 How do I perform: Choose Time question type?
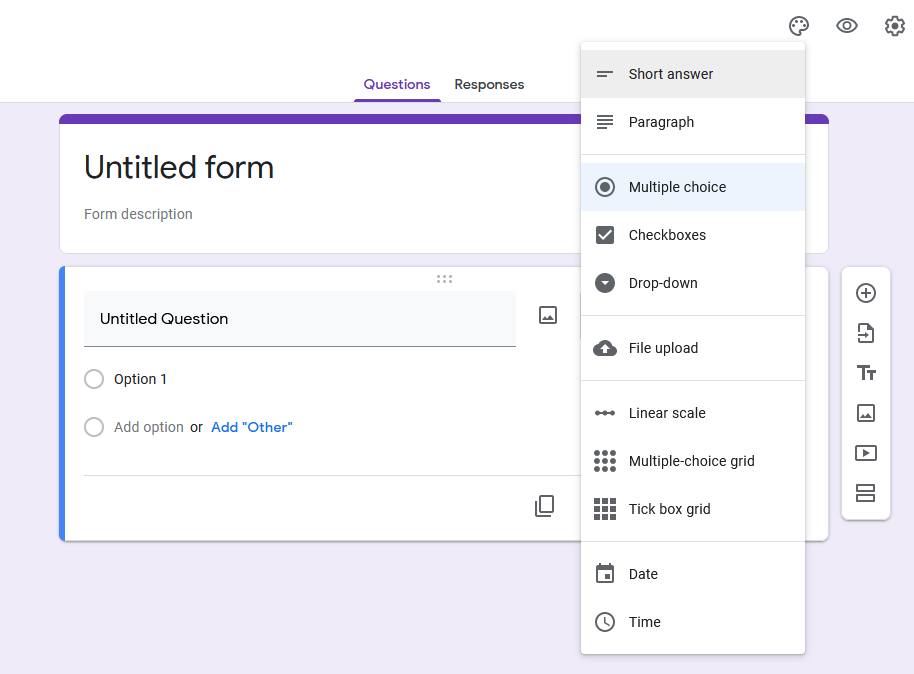(693, 622)
